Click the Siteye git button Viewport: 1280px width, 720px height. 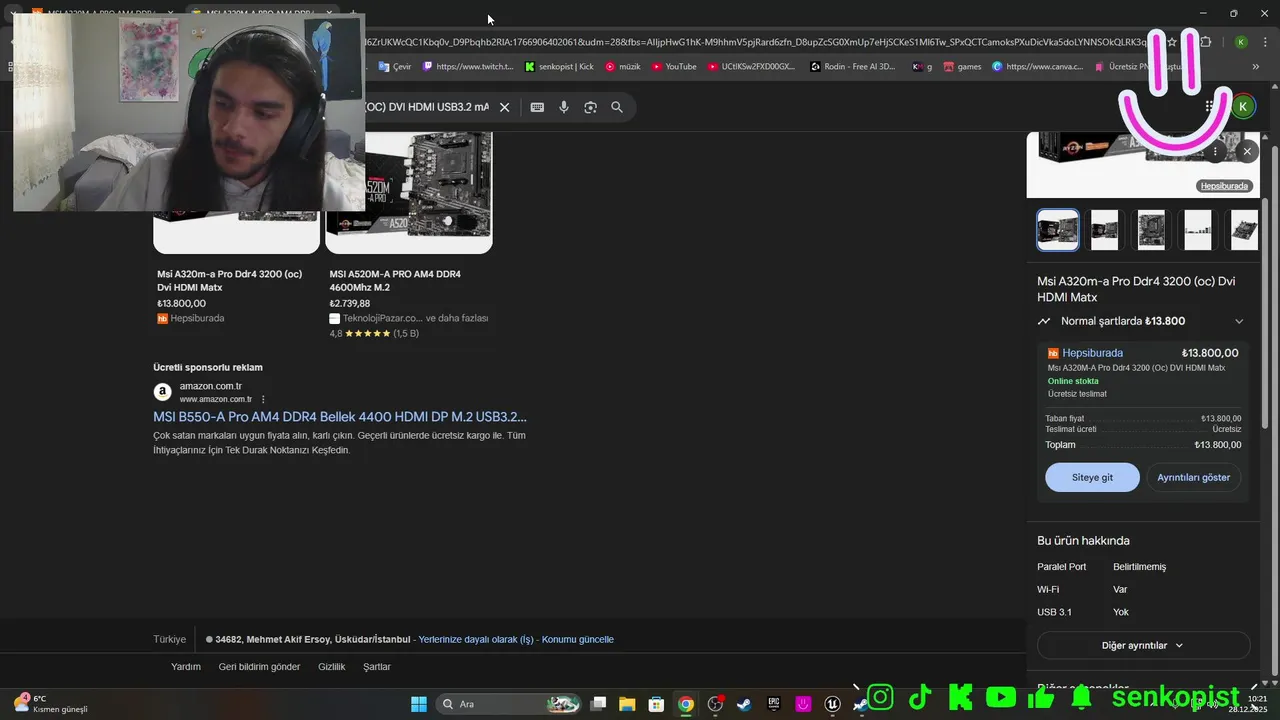1092,477
